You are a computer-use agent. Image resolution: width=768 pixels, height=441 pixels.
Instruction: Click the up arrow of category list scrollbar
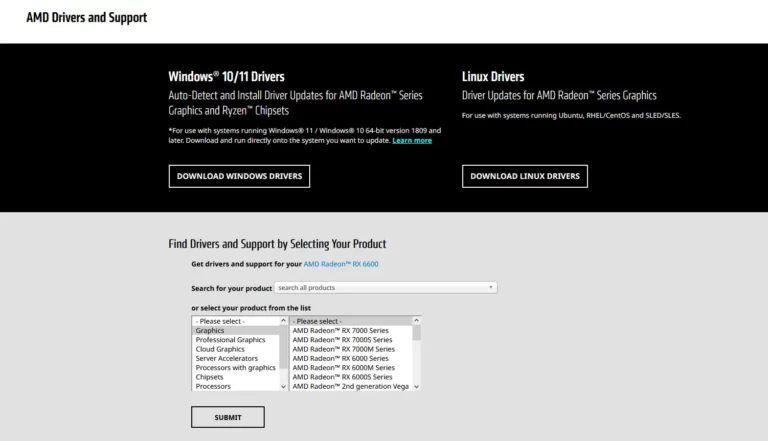click(x=283, y=320)
